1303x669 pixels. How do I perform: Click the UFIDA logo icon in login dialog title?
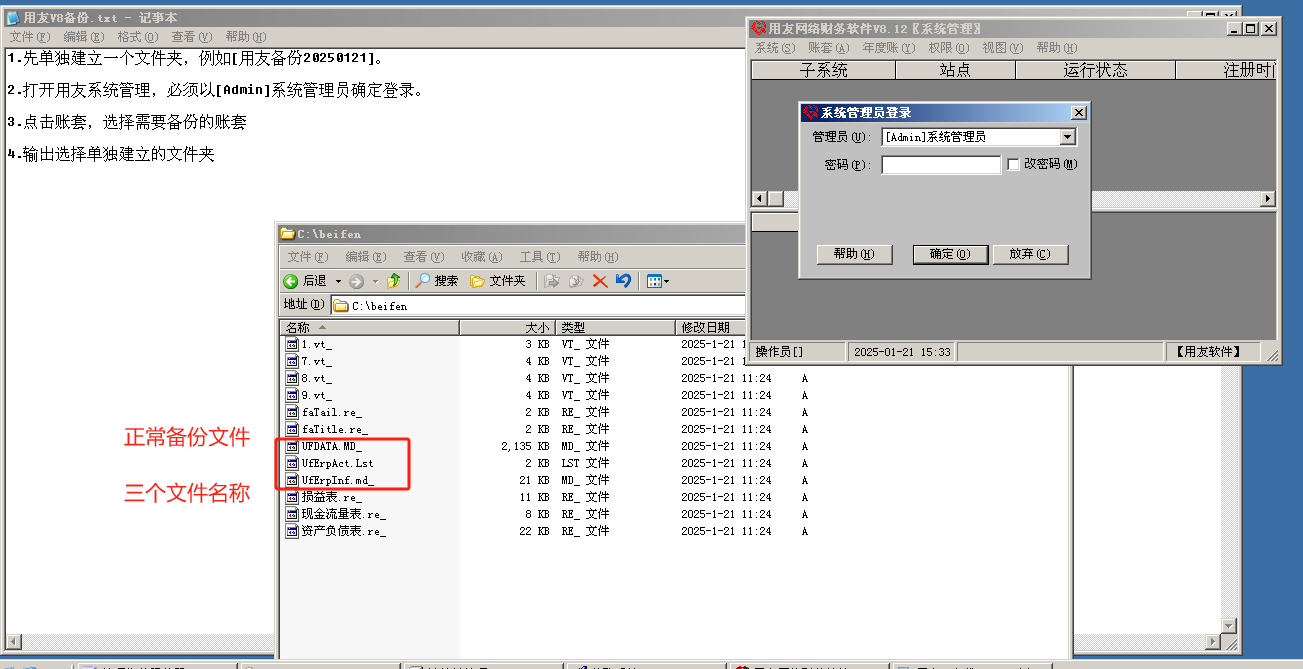810,113
